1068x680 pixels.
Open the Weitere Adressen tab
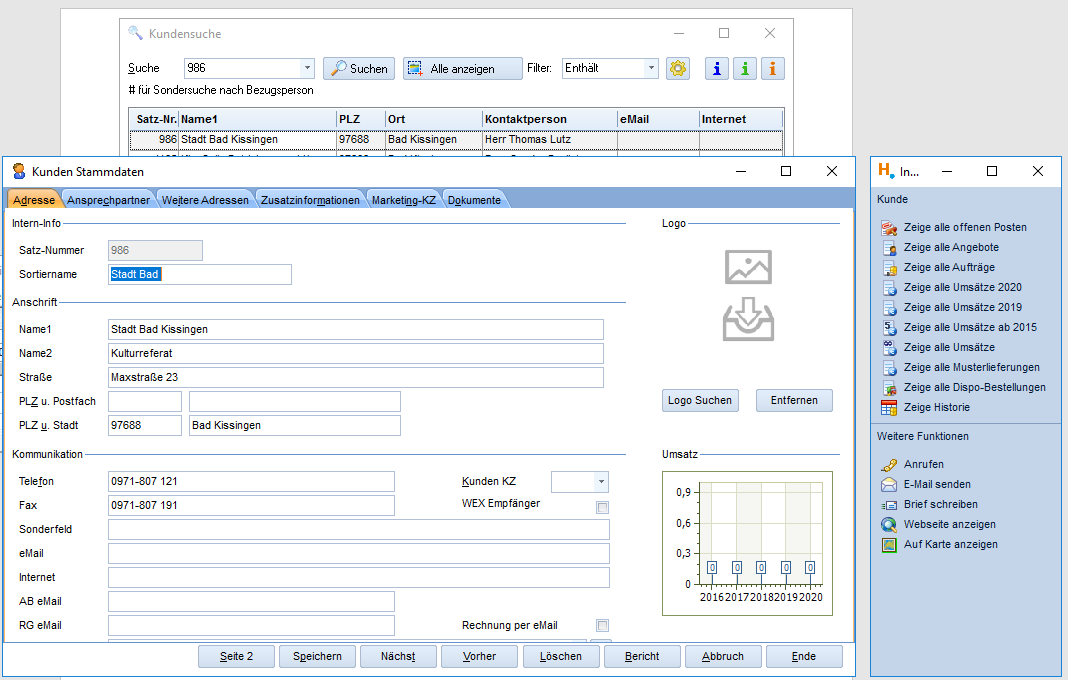click(x=205, y=200)
